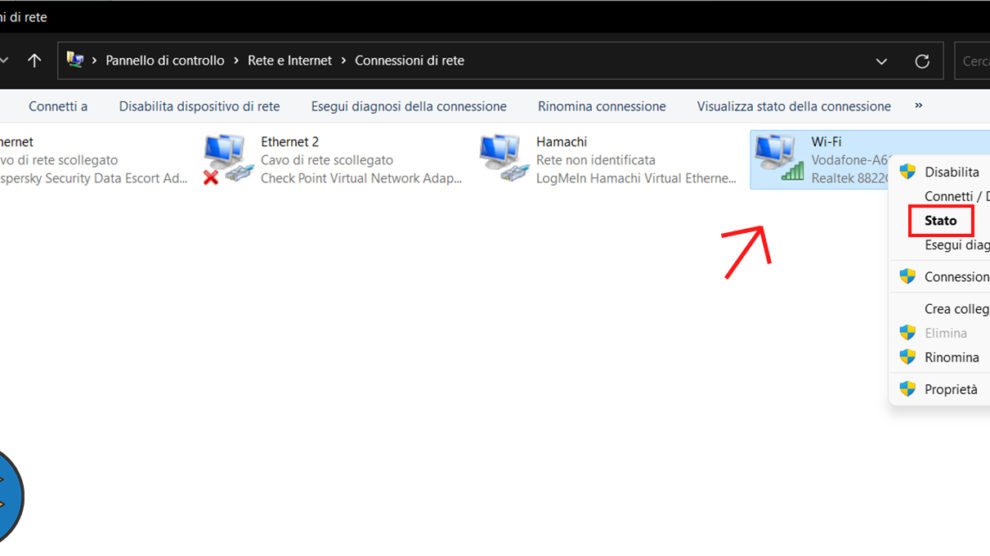Expand chevron before Pannello di controllo breadcrumb

click(94, 61)
